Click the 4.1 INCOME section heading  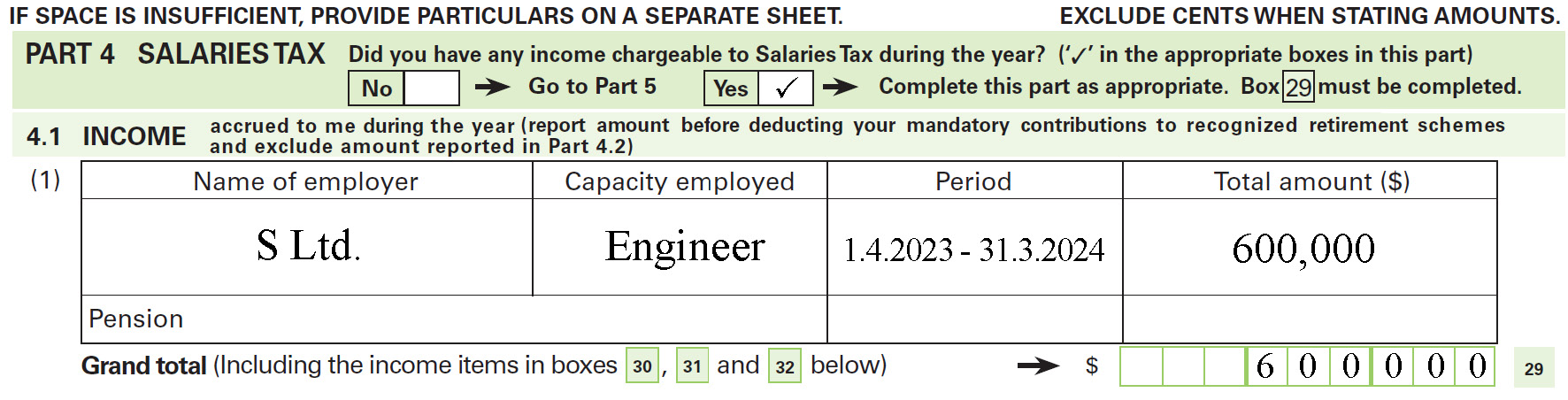pos(106,136)
